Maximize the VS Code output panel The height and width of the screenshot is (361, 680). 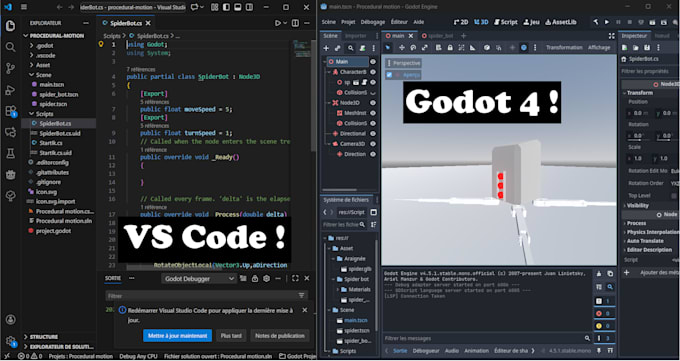pyautogui.click(x=295, y=279)
